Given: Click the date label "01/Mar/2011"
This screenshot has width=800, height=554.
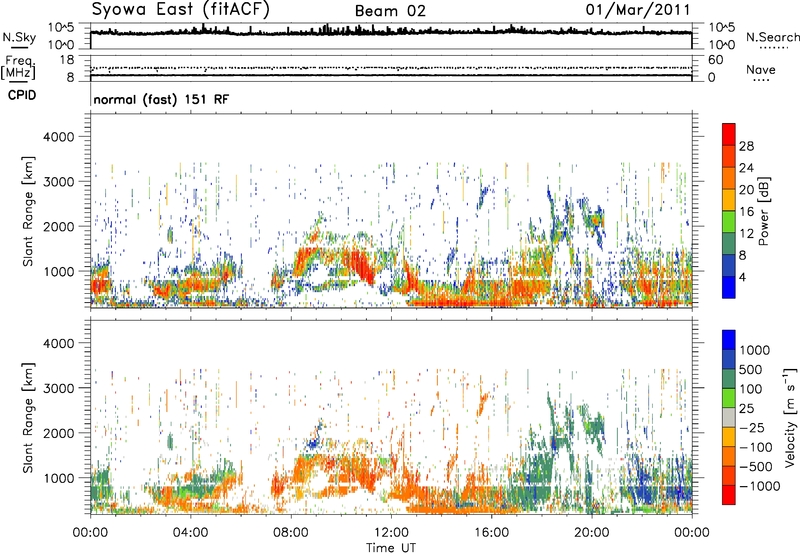Looking at the screenshot, I should tap(638, 10).
